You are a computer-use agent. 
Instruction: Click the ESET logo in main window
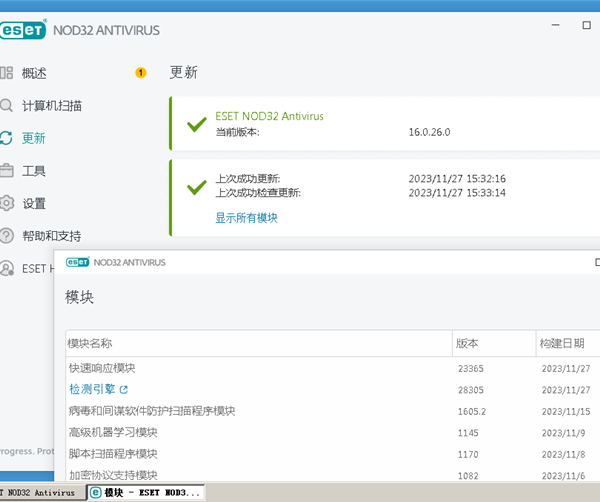coord(23,30)
